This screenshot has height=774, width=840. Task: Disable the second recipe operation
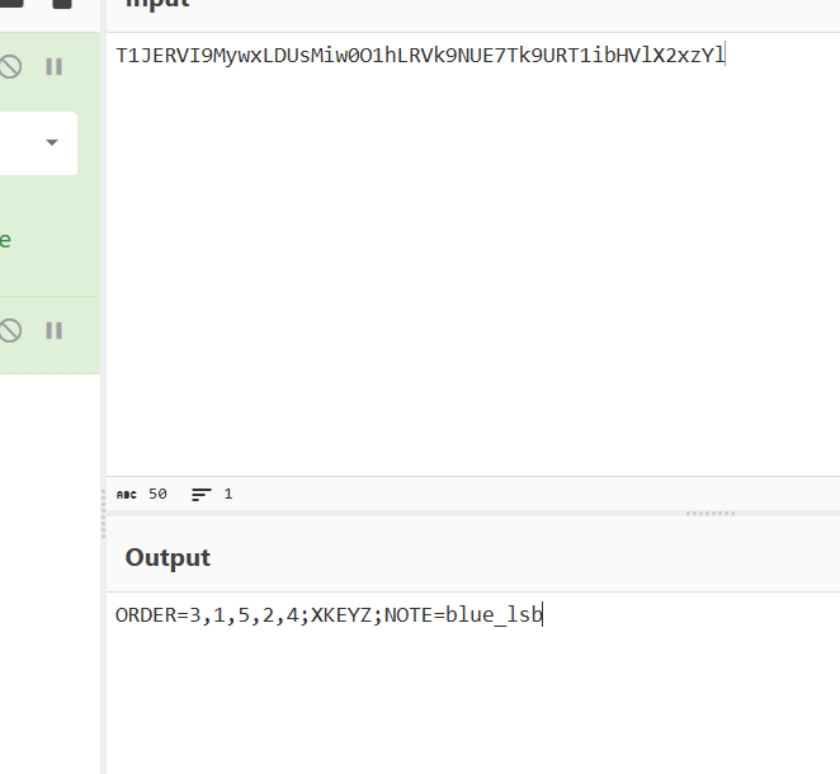click(x=11, y=330)
